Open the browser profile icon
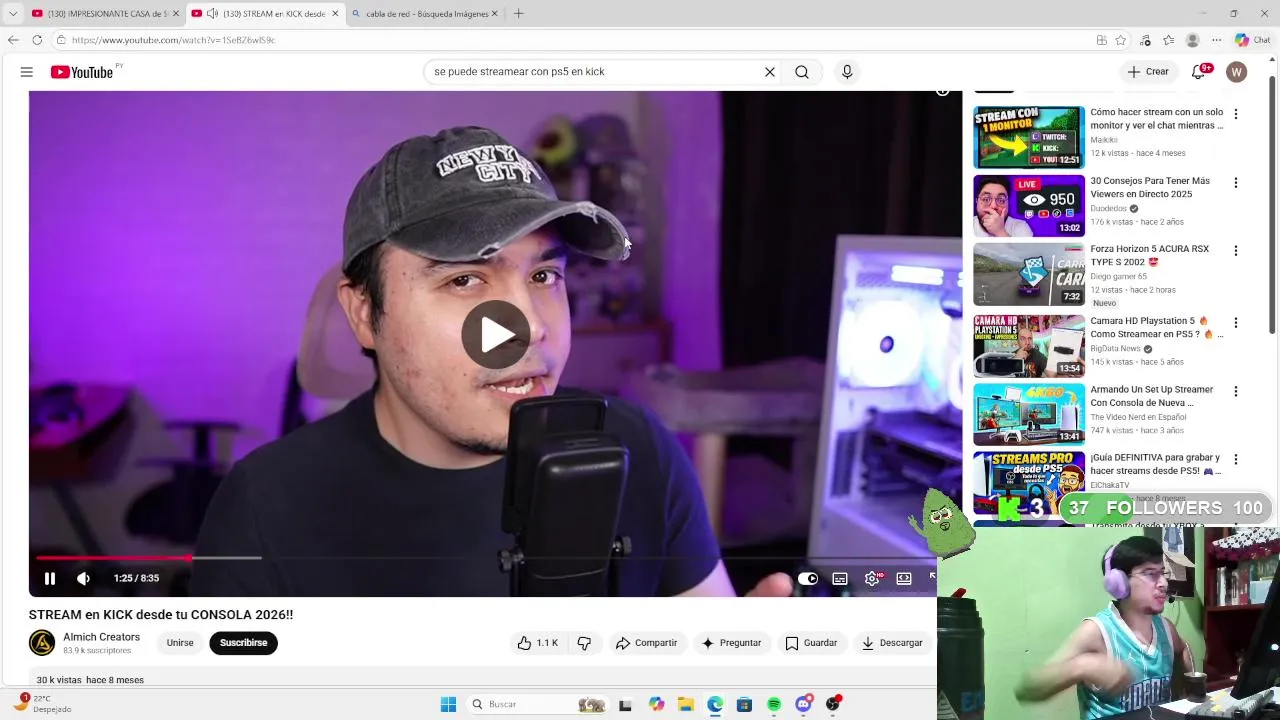This screenshot has width=1280, height=720. [x=1192, y=40]
